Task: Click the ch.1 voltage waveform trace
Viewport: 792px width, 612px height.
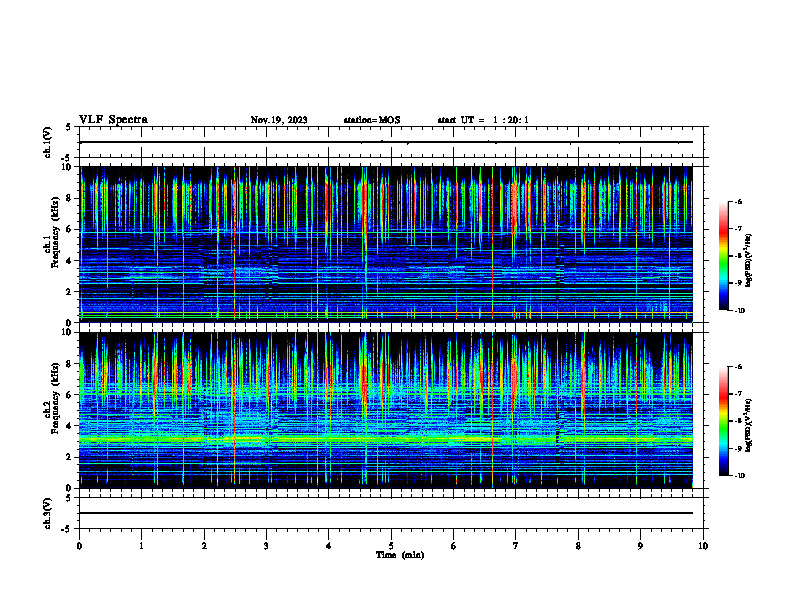Action: [x=386, y=142]
